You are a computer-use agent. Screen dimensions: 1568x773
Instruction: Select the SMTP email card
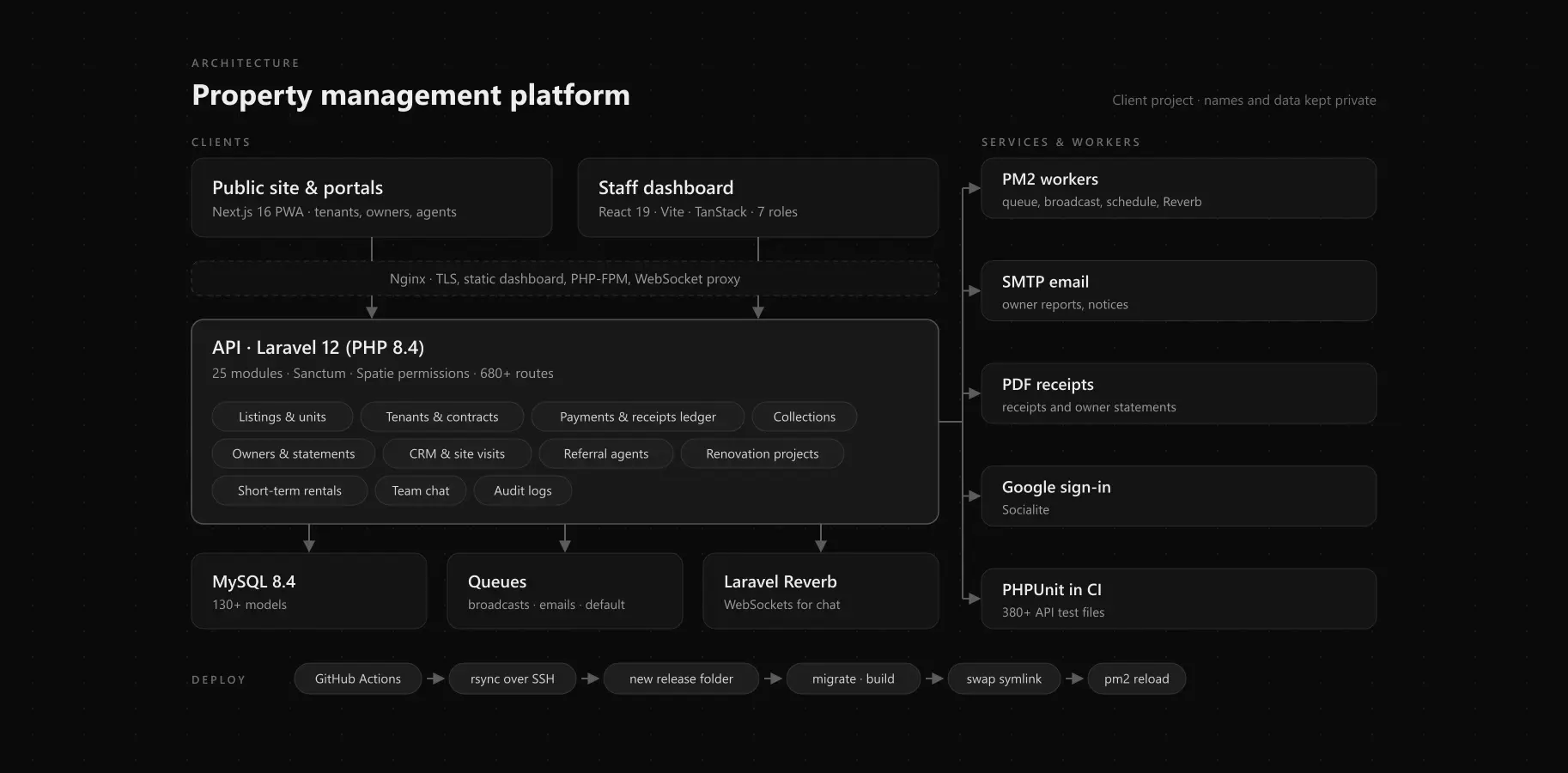click(1178, 291)
